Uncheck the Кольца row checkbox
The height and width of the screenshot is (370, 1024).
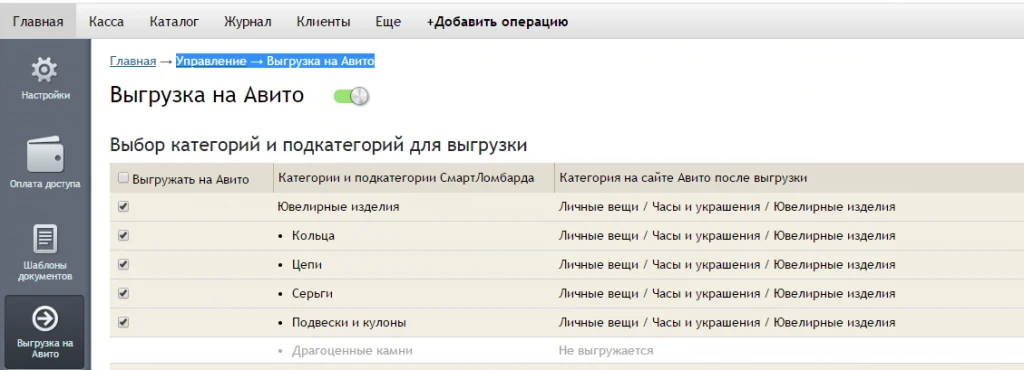(x=123, y=235)
